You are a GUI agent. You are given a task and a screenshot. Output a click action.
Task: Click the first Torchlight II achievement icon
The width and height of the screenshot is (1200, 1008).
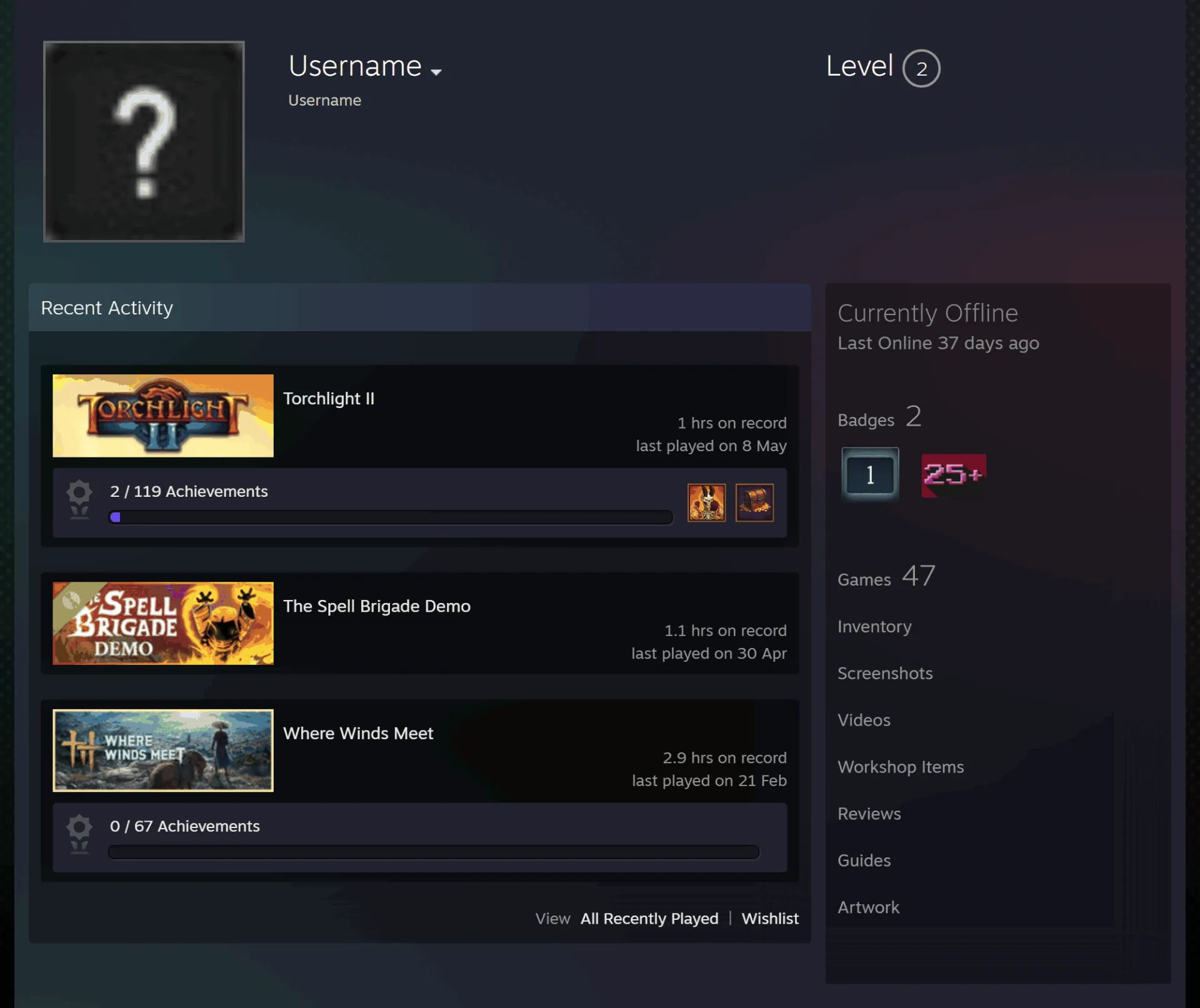706,502
